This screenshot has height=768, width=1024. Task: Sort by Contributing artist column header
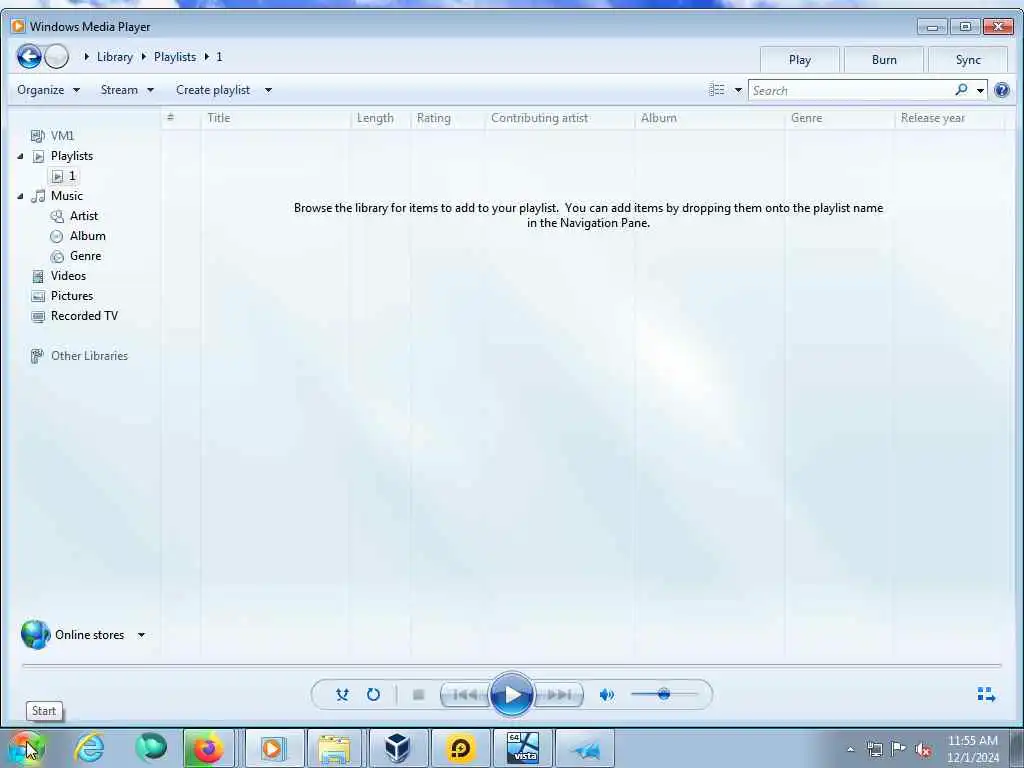point(559,118)
